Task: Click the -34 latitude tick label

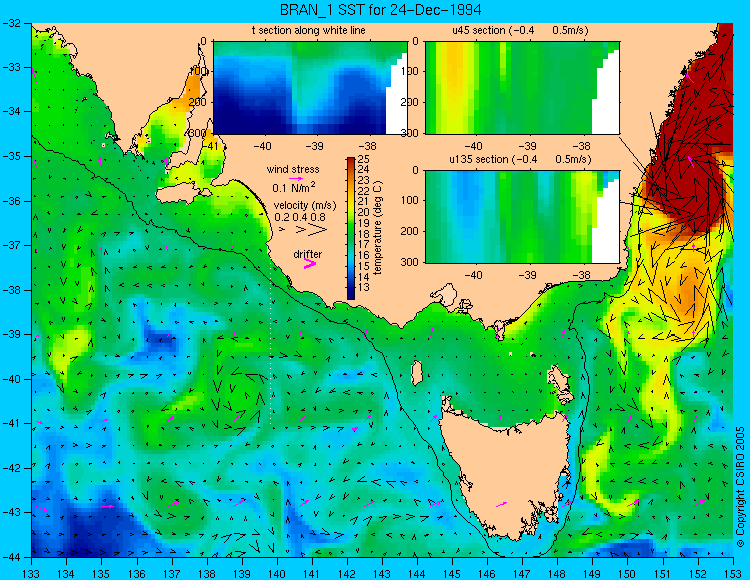Action: click(x=10, y=112)
